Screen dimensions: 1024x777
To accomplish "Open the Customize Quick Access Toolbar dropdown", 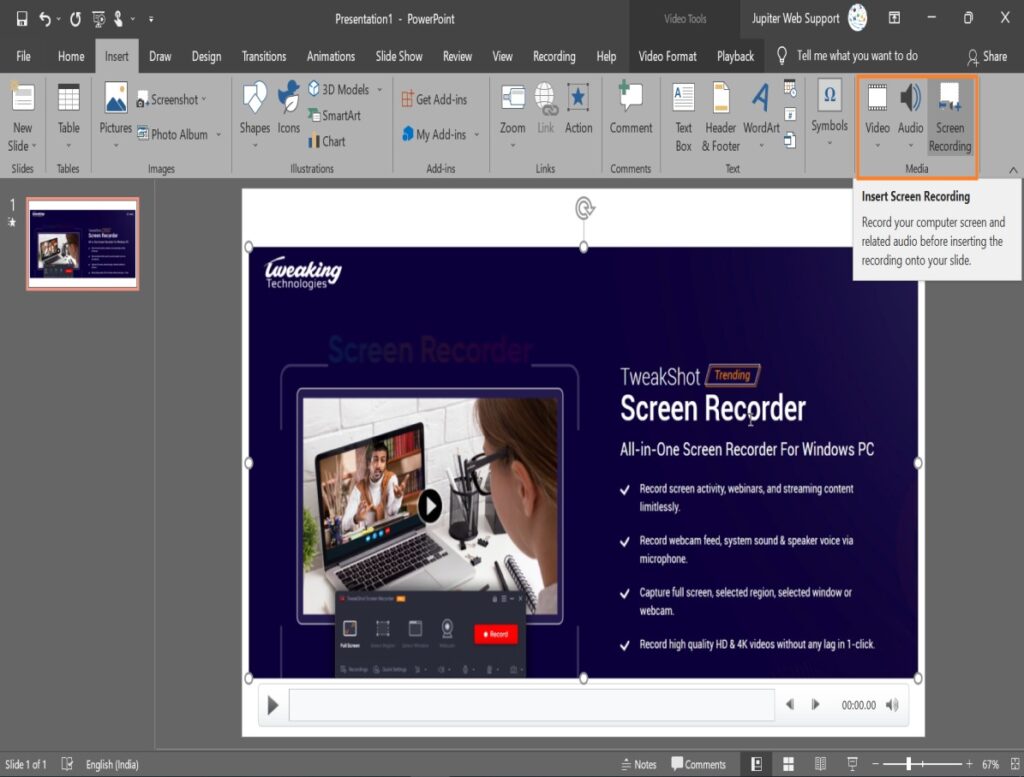I will pos(151,20).
